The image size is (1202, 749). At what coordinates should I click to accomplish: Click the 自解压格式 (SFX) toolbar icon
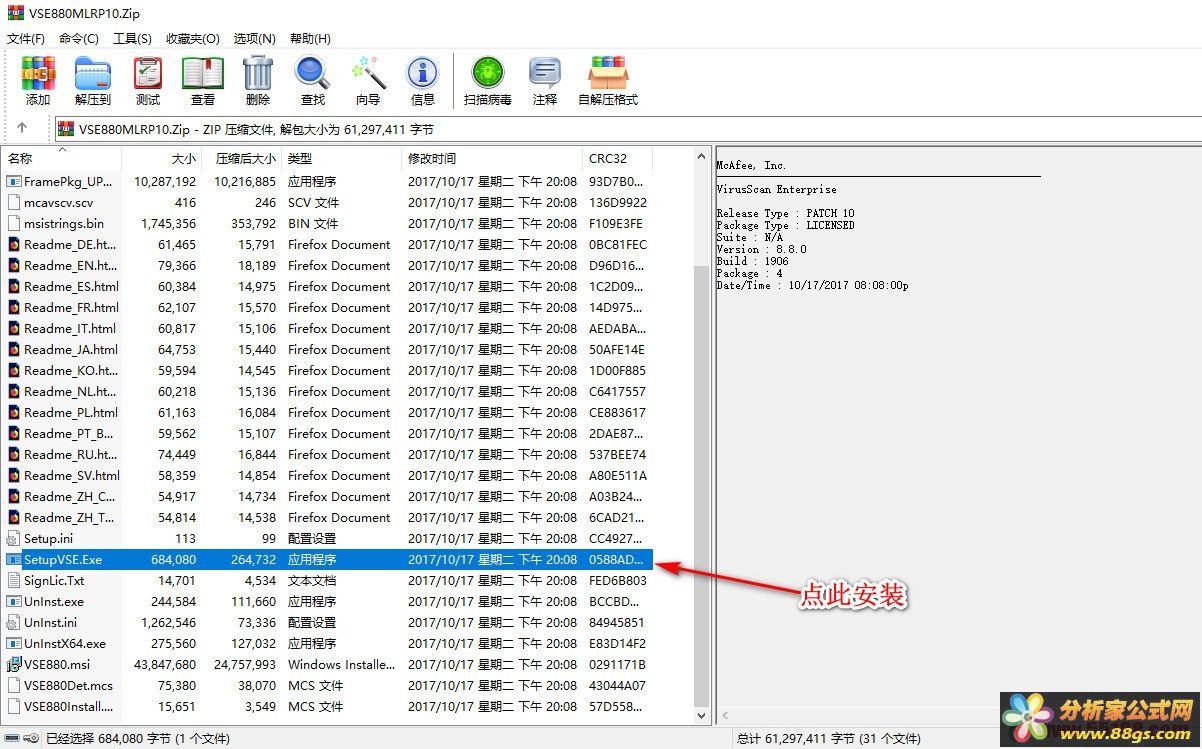click(x=608, y=73)
